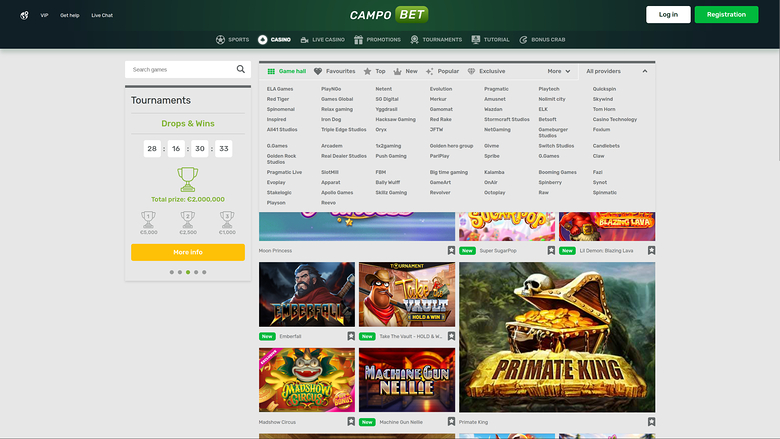780x439 pixels.
Task: Select the active third carousel dot
Action: [x=188, y=272]
